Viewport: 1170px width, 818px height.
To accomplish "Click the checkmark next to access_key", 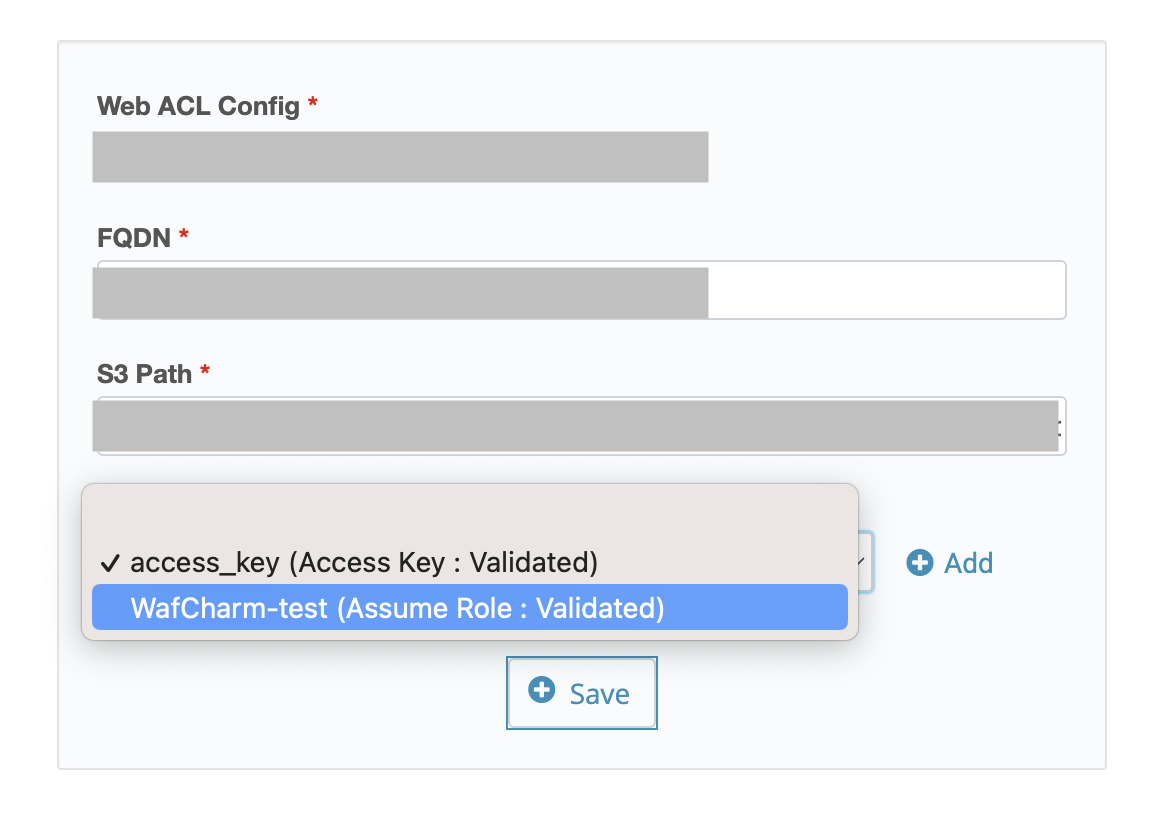I will coord(110,563).
